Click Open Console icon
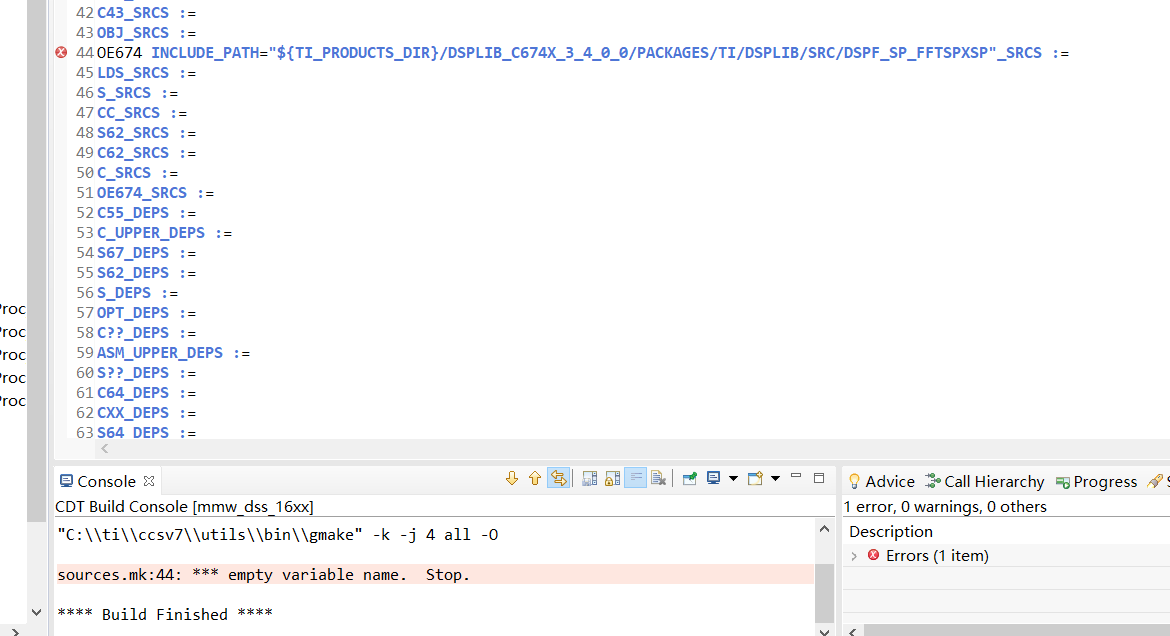 [x=755, y=478]
